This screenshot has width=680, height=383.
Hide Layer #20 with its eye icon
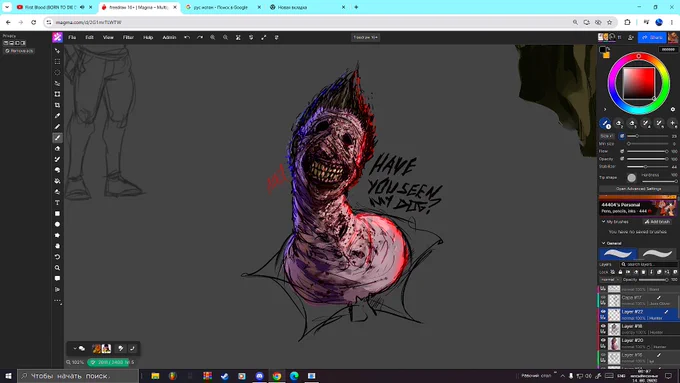603,340
